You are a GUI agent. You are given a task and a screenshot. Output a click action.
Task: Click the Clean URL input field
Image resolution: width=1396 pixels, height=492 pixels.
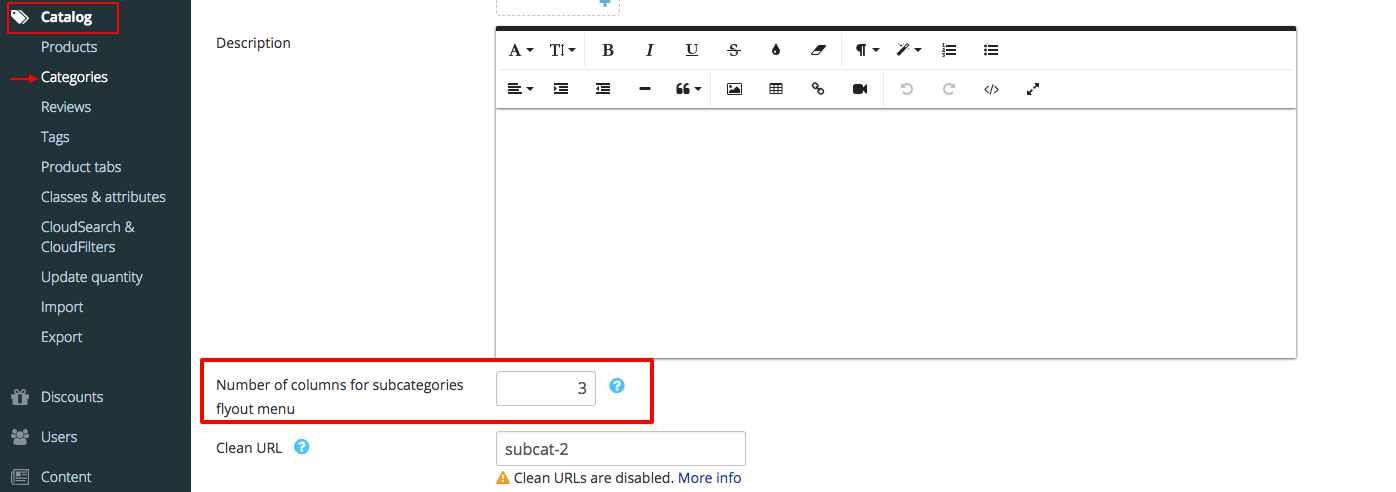[x=620, y=449]
